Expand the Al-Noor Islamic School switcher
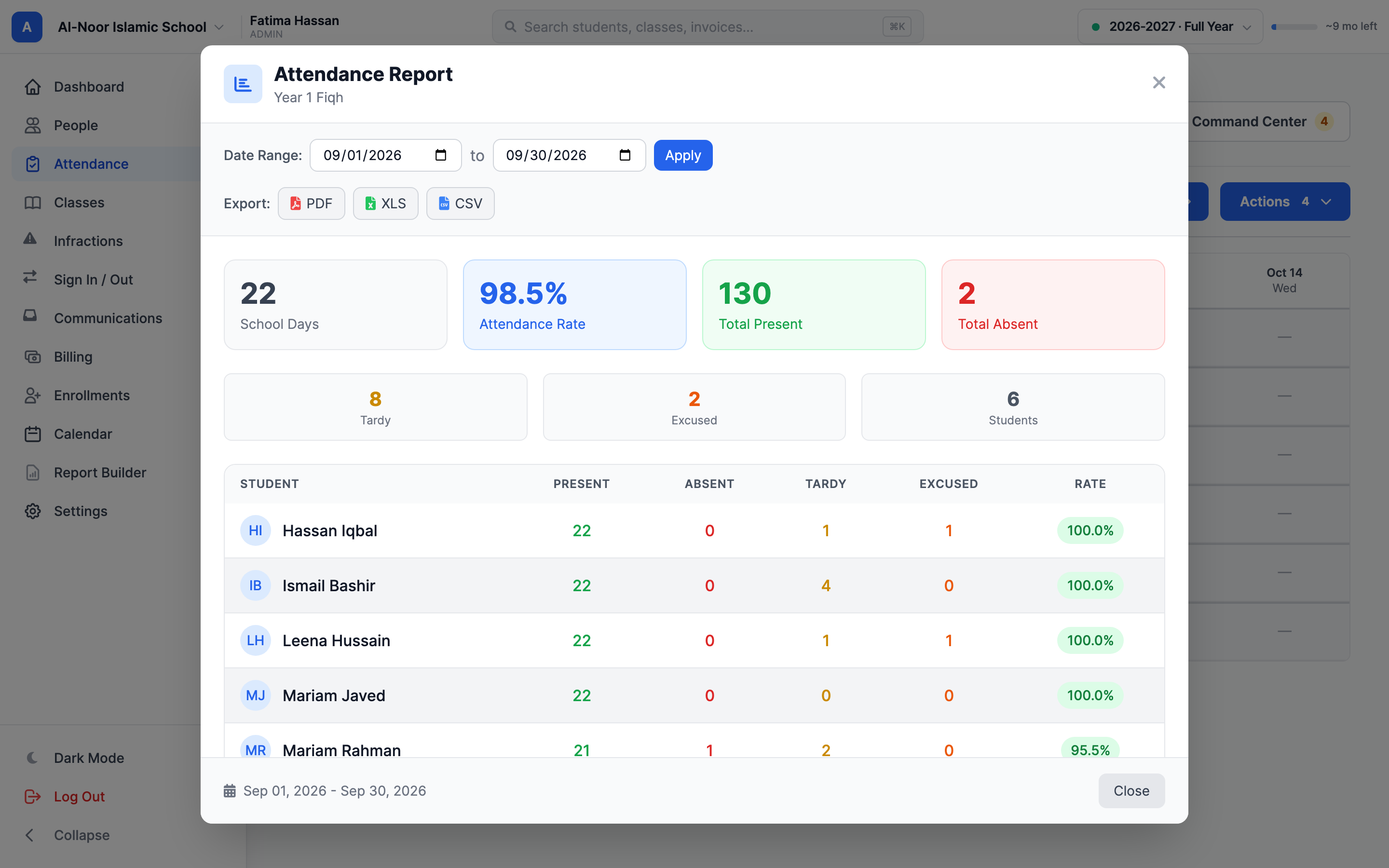Viewport: 1389px width, 868px height. [141, 27]
